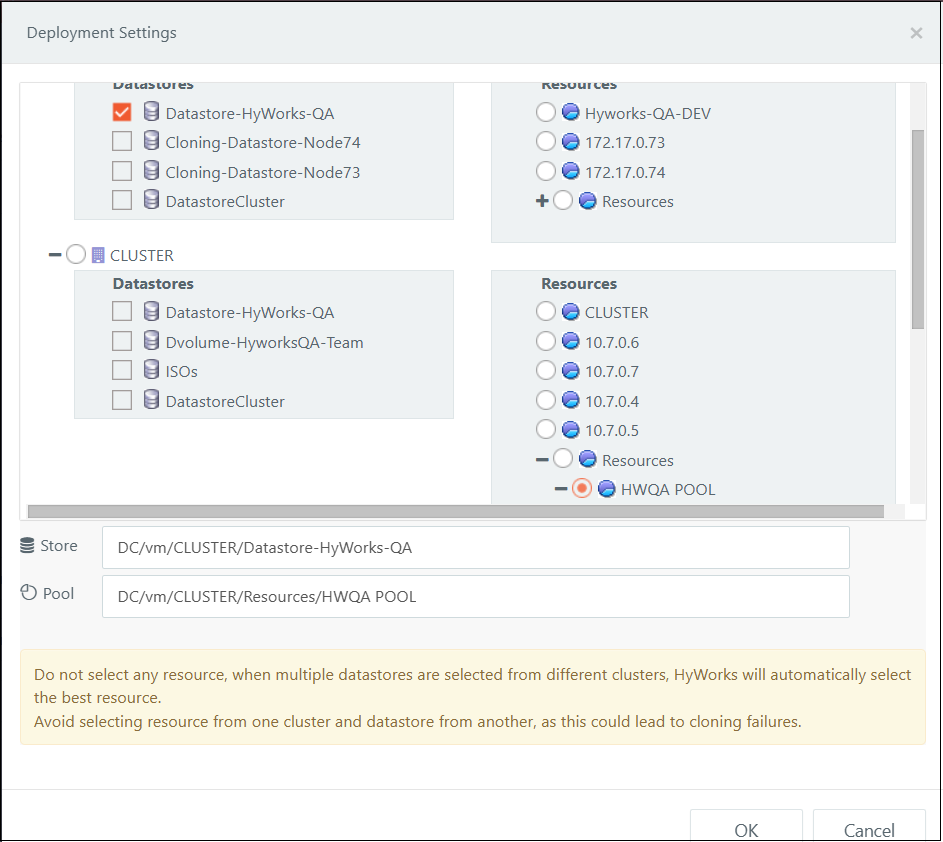Click the resource pool icon beside Hyworks-QA-DEV
The image size is (943, 842).
pyautogui.click(x=570, y=112)
